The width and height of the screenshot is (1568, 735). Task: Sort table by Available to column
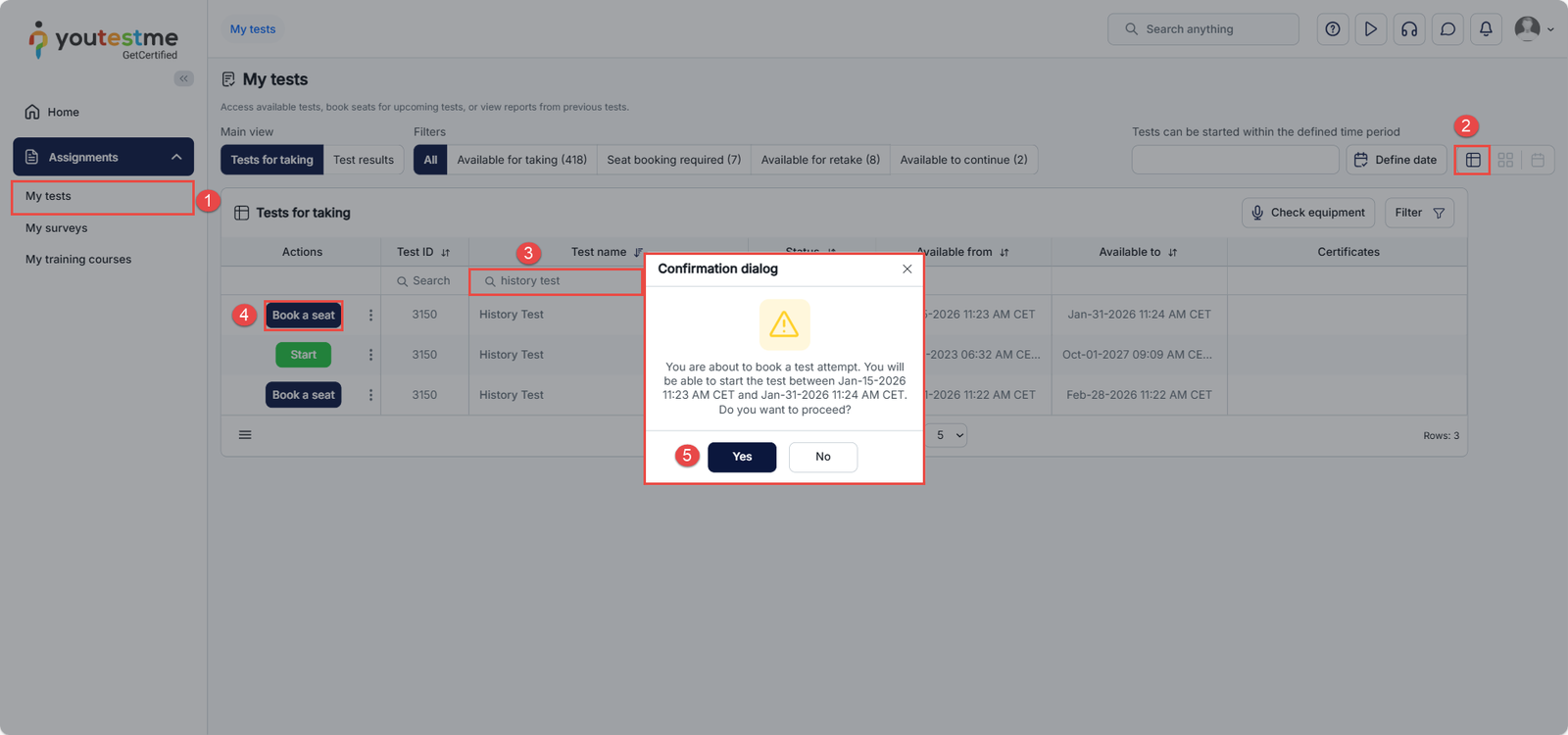(1172, 253)
